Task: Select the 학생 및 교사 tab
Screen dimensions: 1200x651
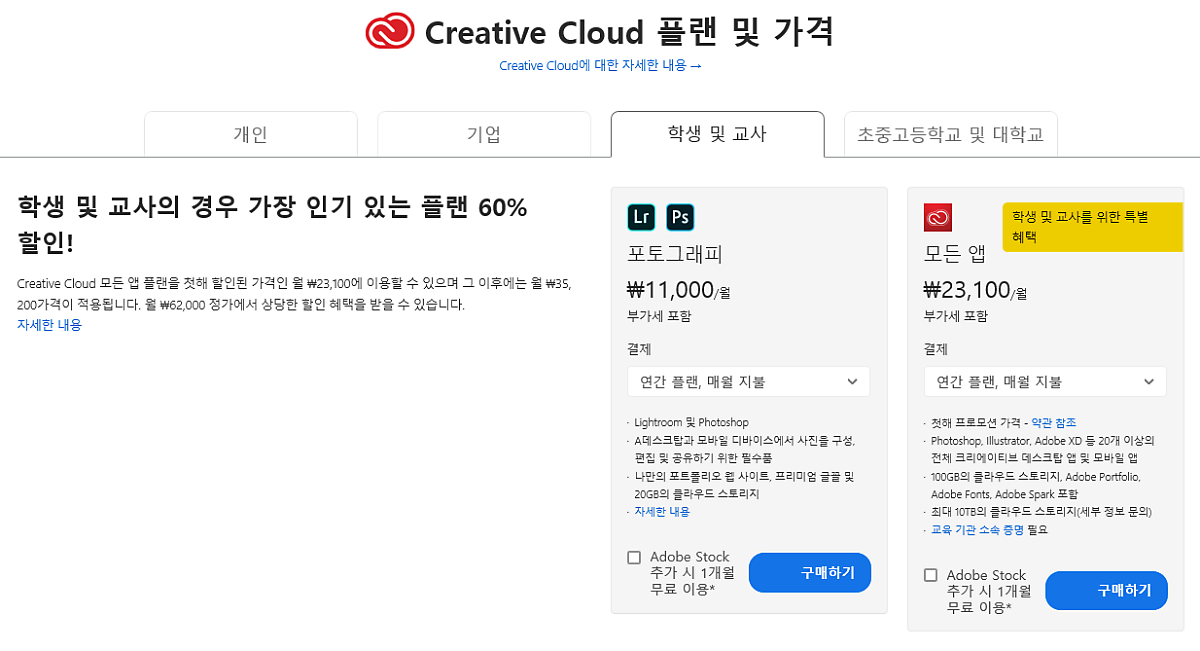Action: tap(717, 134)
